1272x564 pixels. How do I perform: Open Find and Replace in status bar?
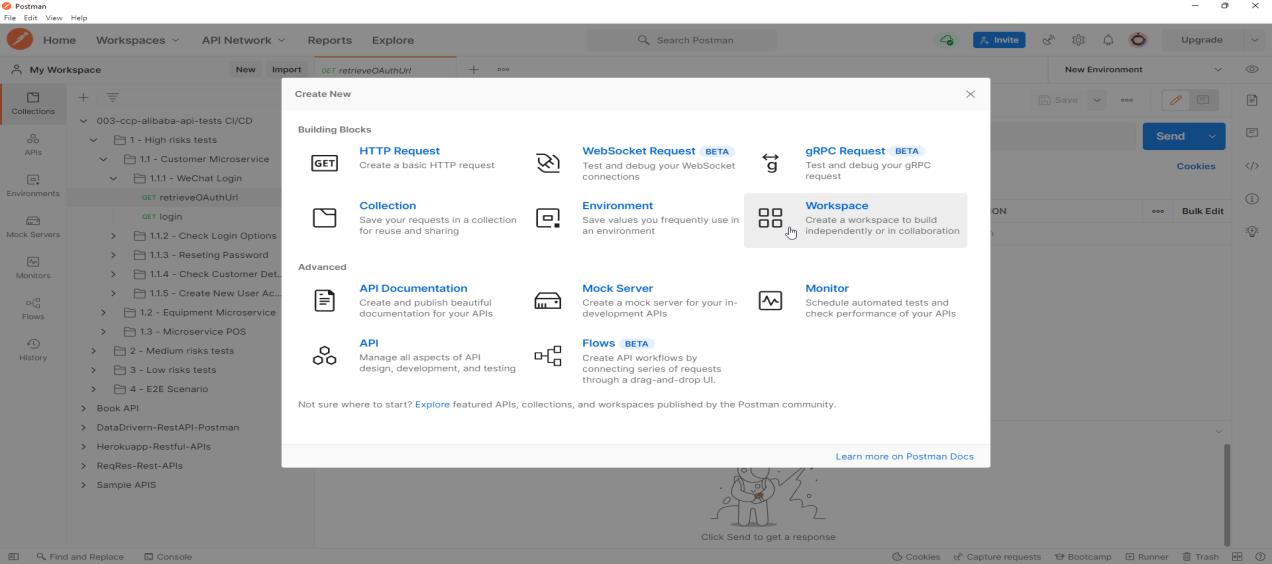click(80, 557)
